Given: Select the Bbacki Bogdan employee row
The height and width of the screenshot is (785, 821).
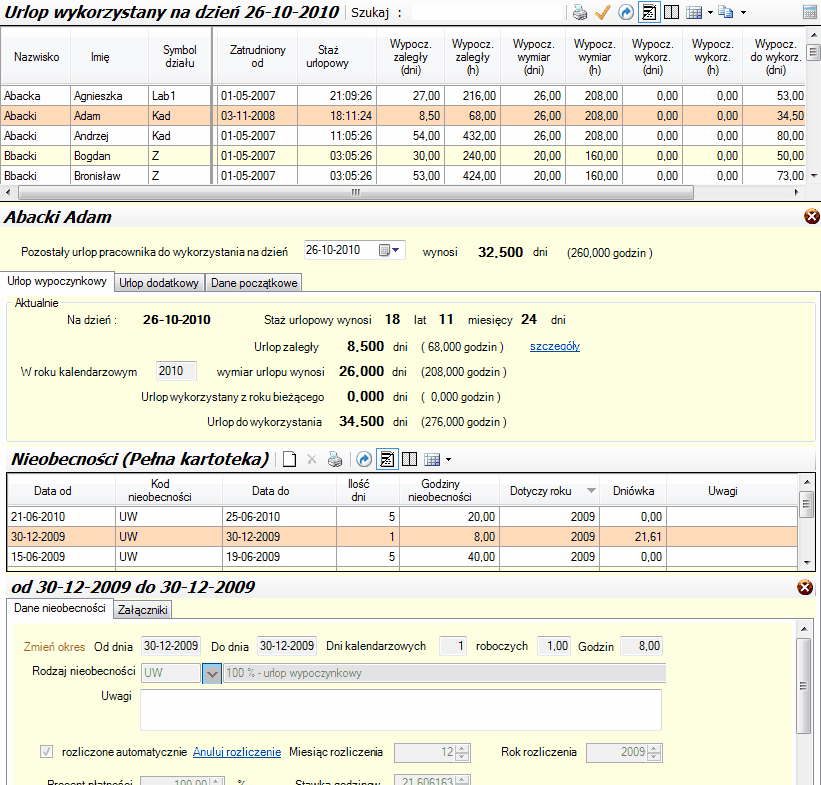Looking at the screenshot, I should point(402,156).
